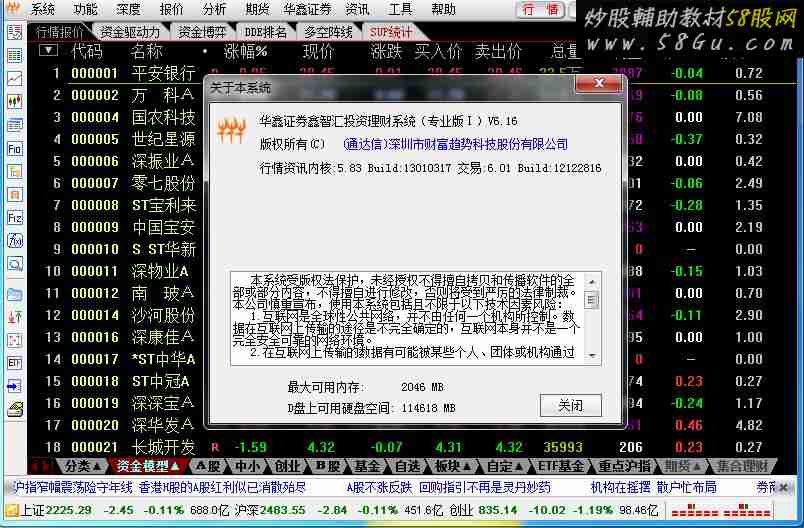Screen dimensions: 804x528
Task: Open the first report icon in left sidebar
Action: pos(15,32)
